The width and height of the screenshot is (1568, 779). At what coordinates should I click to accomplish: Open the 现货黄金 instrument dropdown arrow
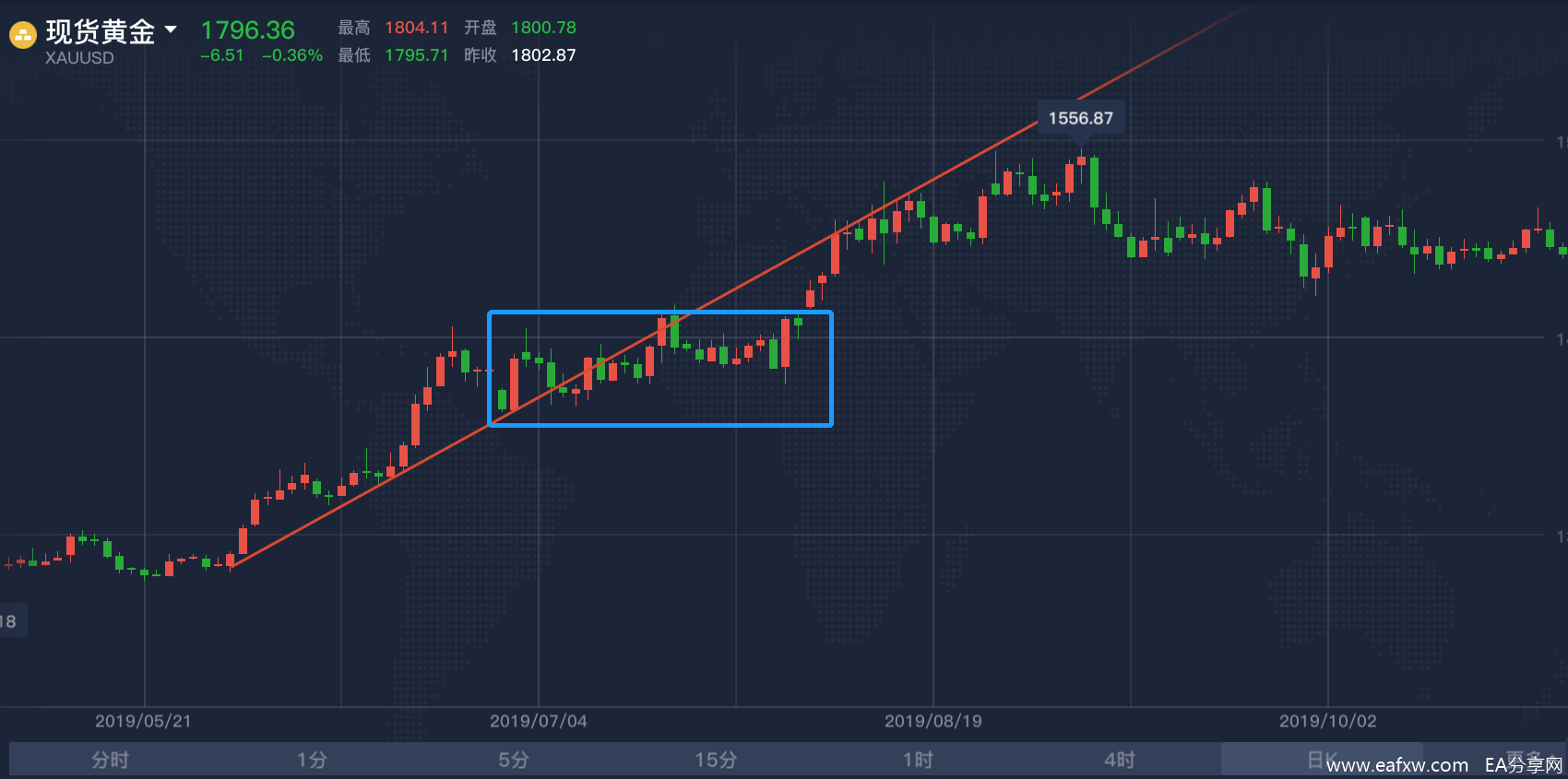pyautogui.click(x=171, y=30)
